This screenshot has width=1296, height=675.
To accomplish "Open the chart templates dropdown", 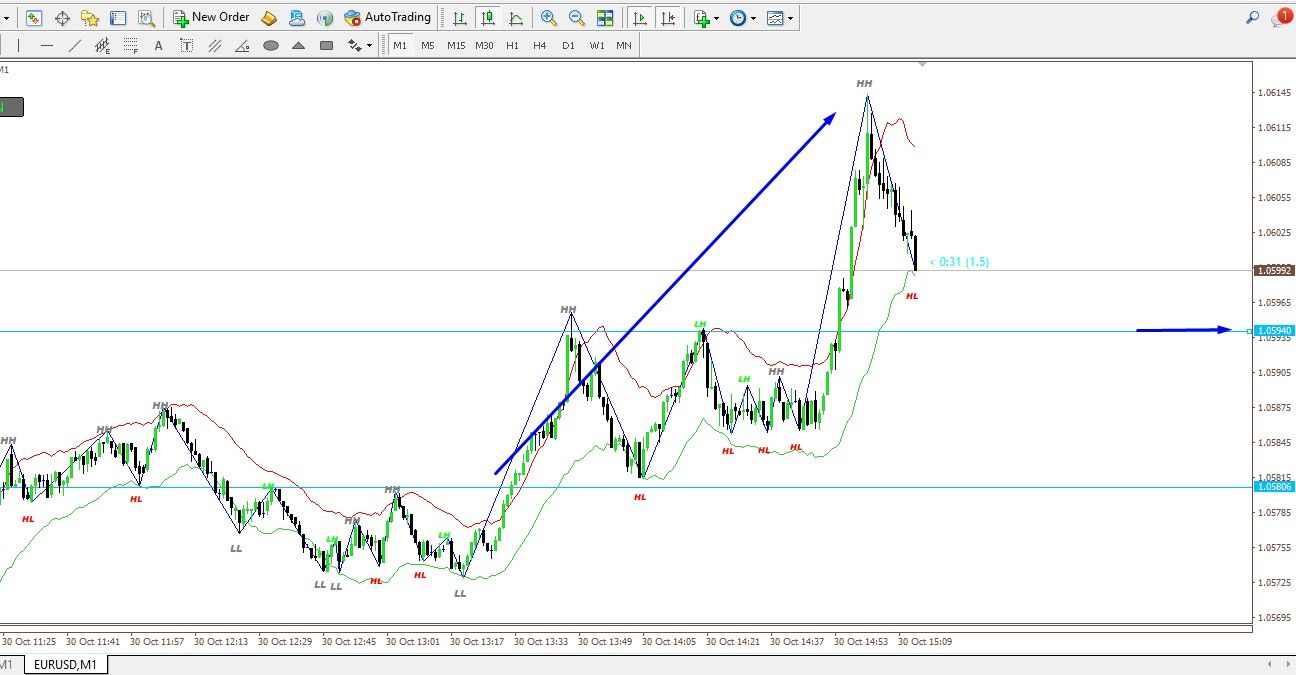I will click(780, 17).
